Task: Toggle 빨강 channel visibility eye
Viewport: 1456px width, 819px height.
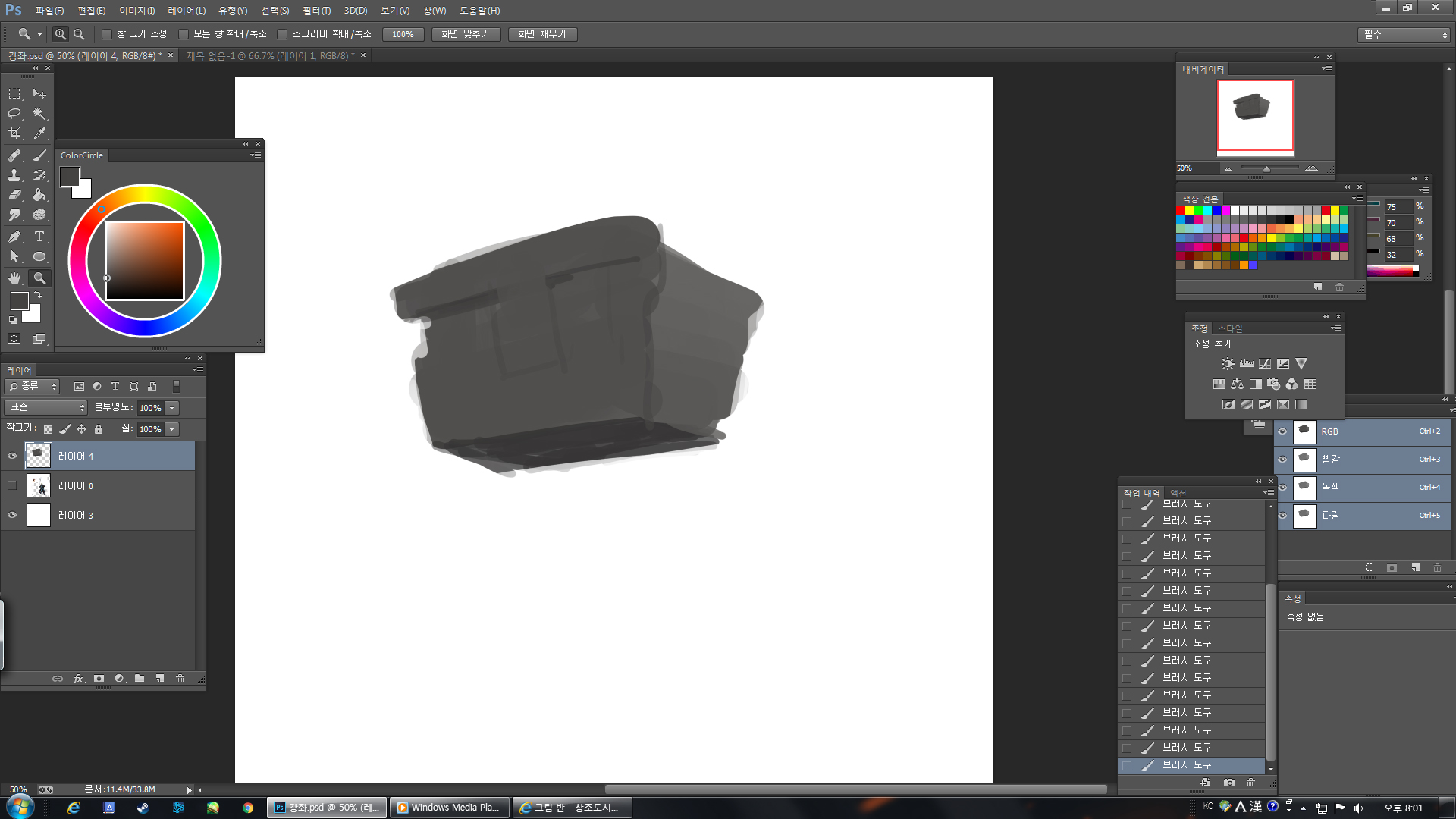Action: (1282, 460)
